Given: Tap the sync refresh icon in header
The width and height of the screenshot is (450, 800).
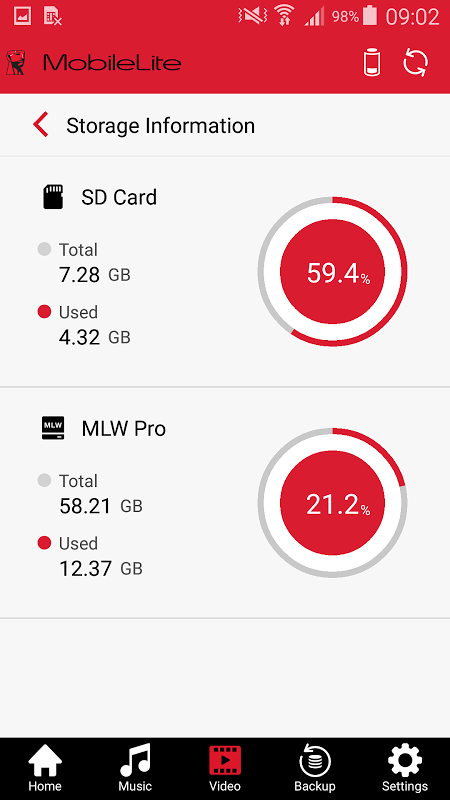Looking at the screenshot, I should 416,63.
